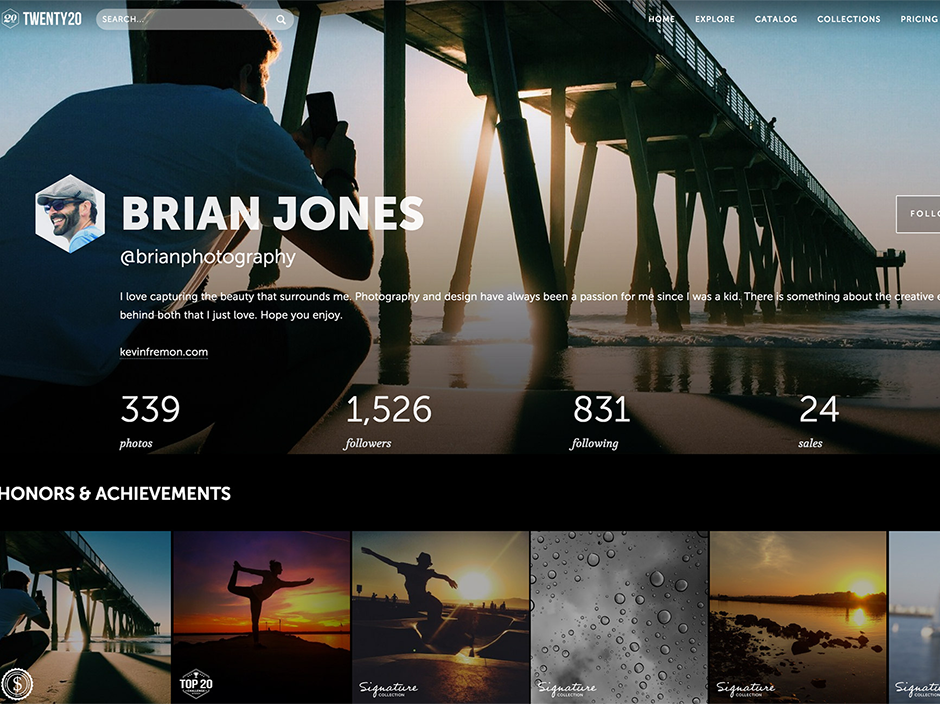
Task: Open the pier photographer thumbnail
Action: point(85,617)
